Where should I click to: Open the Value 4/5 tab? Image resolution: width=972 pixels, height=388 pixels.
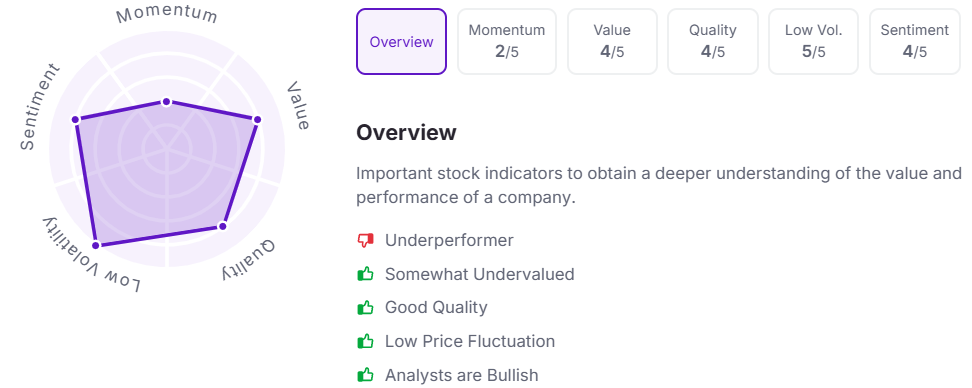(612, 42)
